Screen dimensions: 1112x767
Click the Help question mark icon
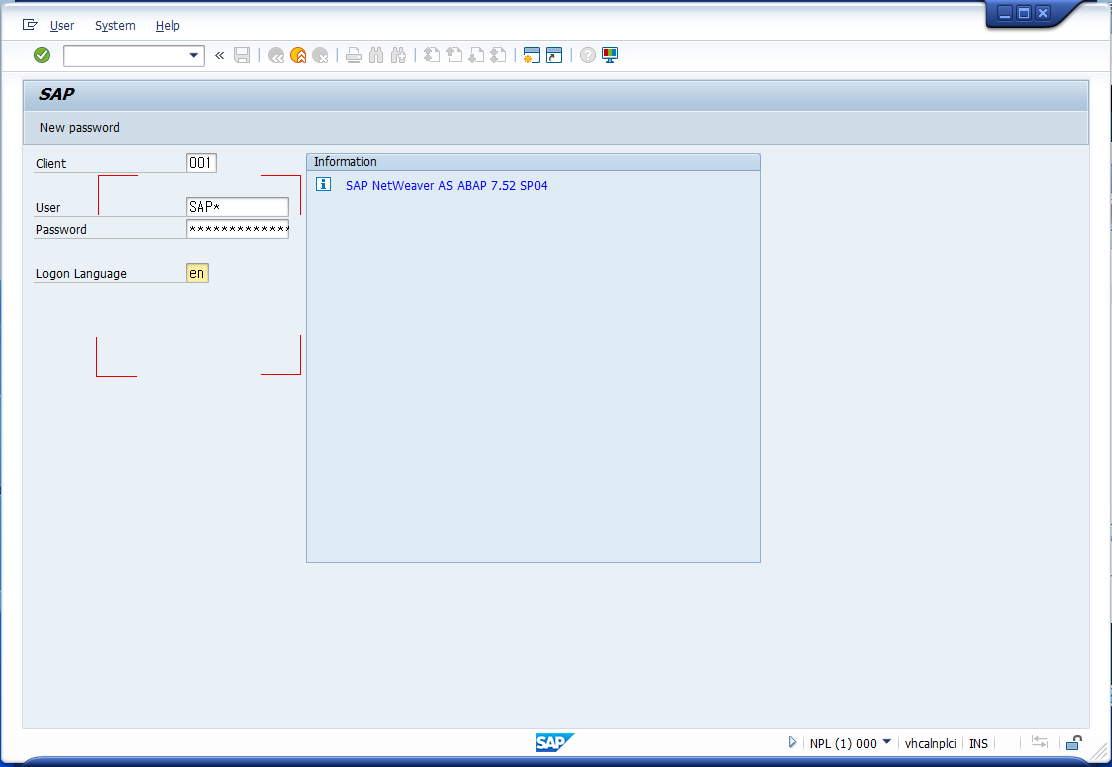coord(587,55)
